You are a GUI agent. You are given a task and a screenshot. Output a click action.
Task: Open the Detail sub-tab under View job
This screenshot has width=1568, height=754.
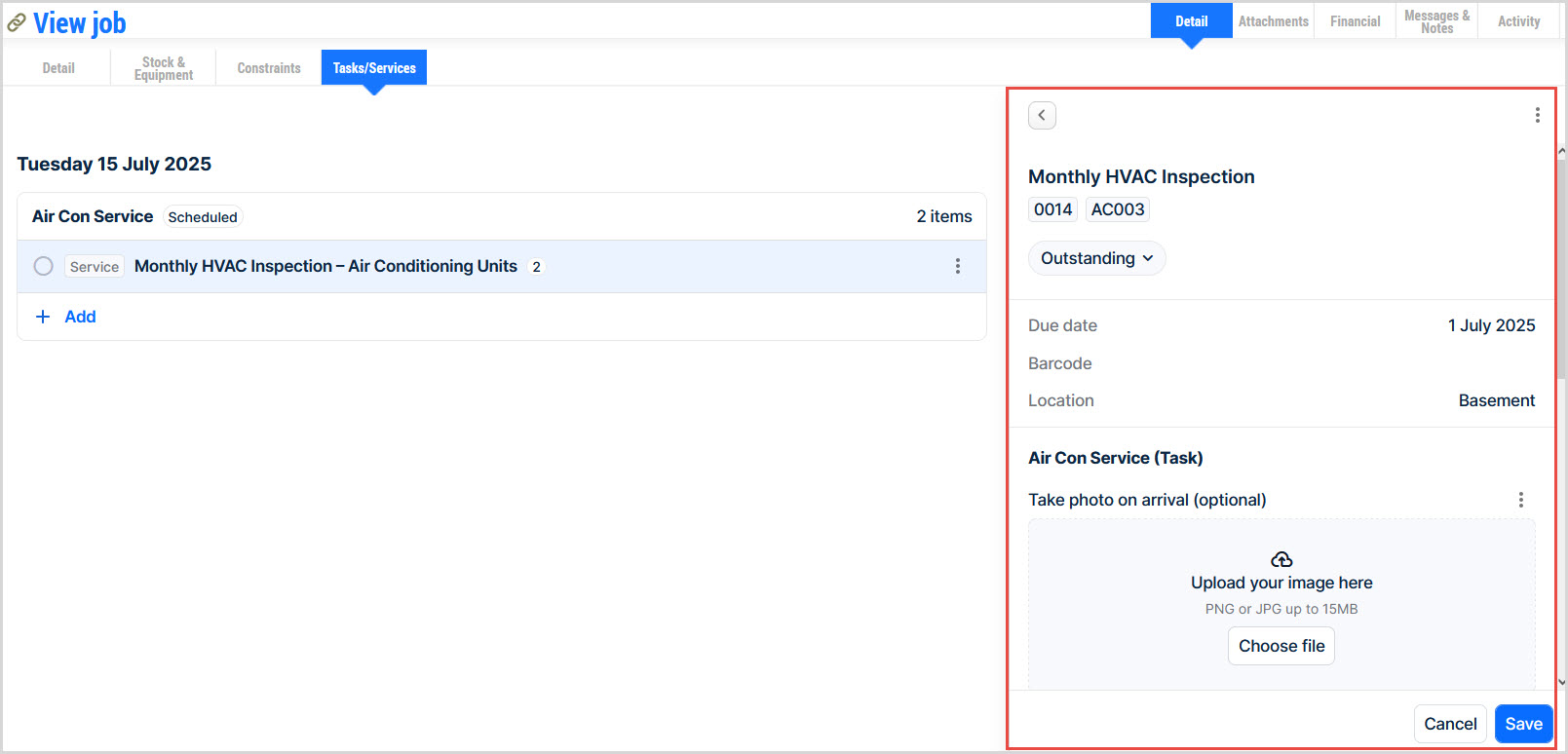coord(58,68)
